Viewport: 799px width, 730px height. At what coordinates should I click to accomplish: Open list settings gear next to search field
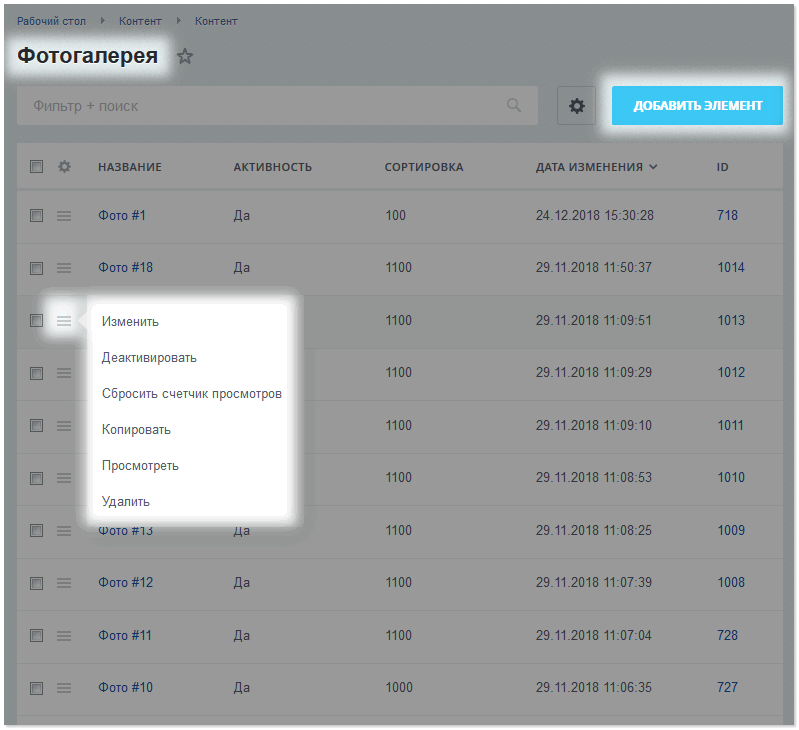click(x=576, y=106)
